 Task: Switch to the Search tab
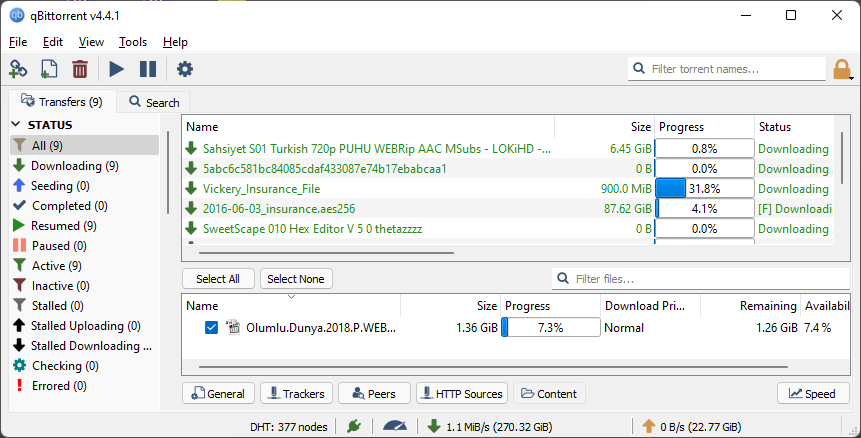click(154, 103)
